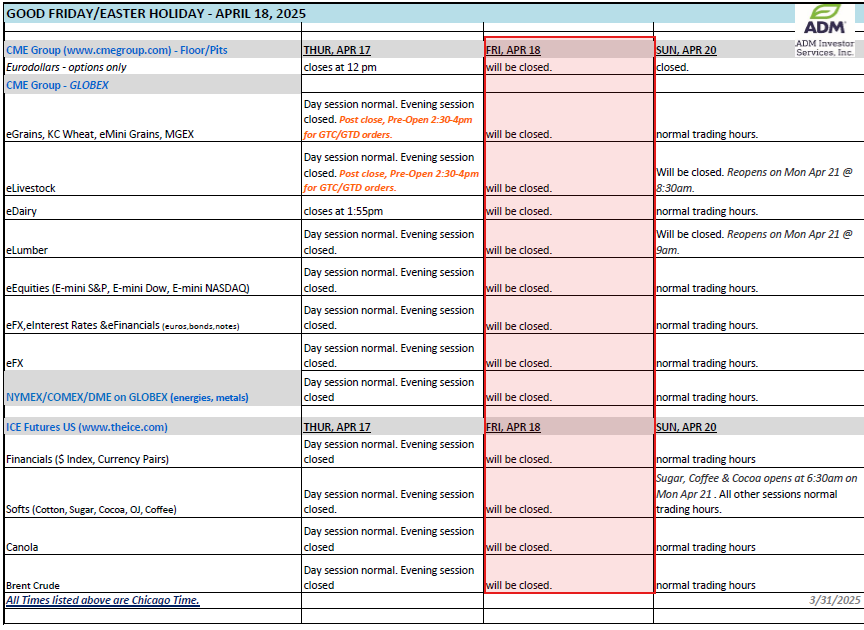Screen dimensions: 864x630
Task: Select the 'closes at 1:55pm' cell
Action: [x=343, y=211]
